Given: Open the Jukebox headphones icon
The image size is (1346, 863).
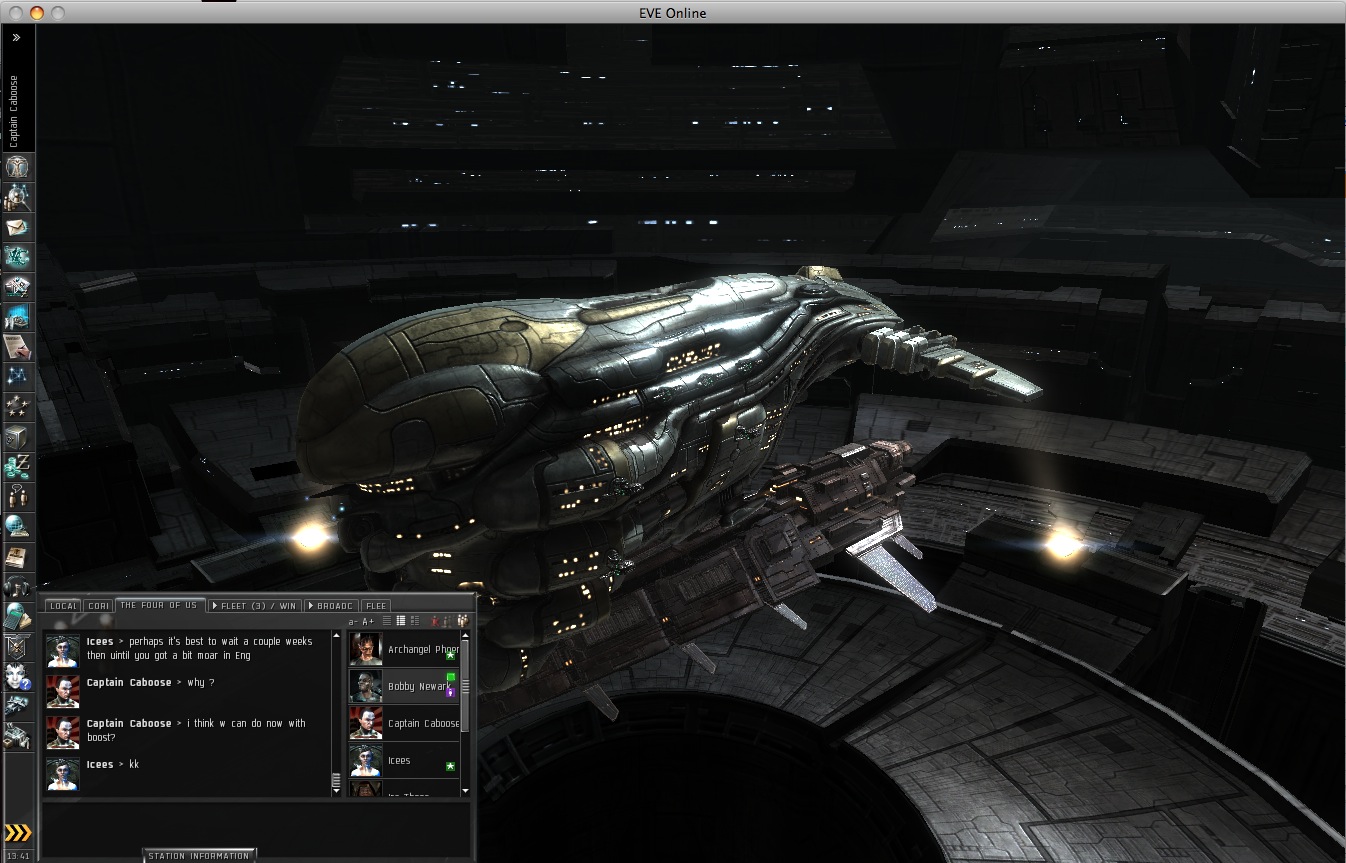Looking at the screenshot, I should tap(18, 586).
